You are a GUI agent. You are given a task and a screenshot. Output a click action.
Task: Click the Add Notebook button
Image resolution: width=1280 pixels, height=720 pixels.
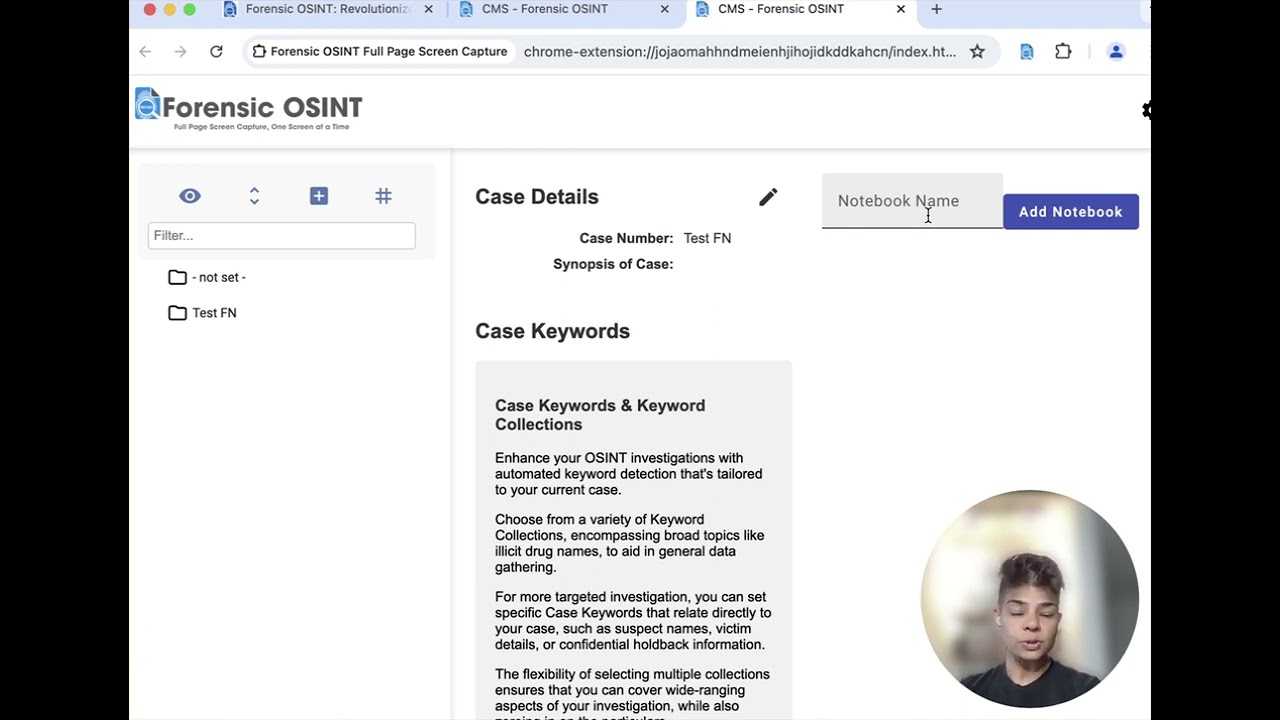click(1071, 212)
